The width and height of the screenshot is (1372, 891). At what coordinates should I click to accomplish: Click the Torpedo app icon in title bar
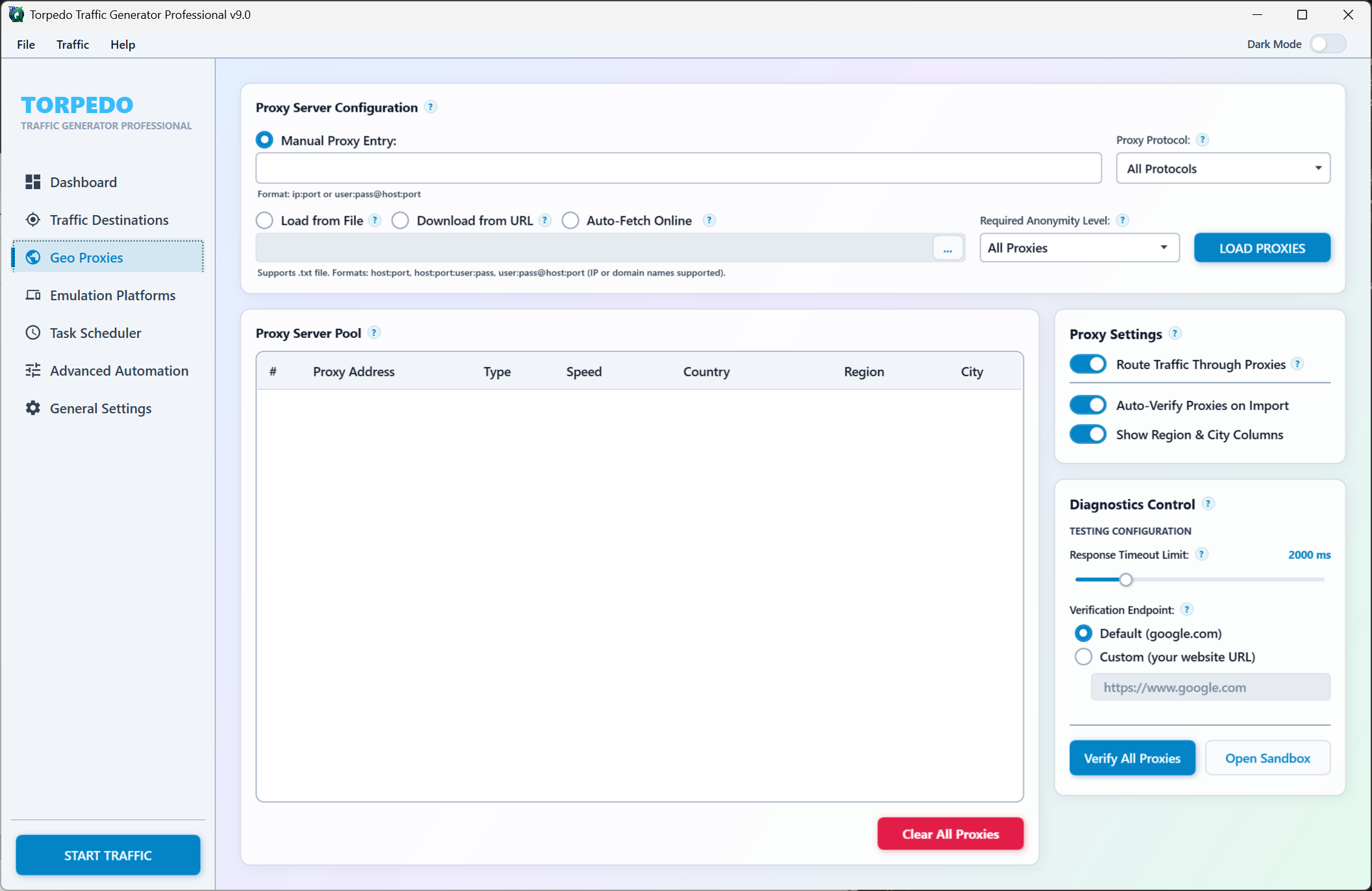(x=16, y=14)
